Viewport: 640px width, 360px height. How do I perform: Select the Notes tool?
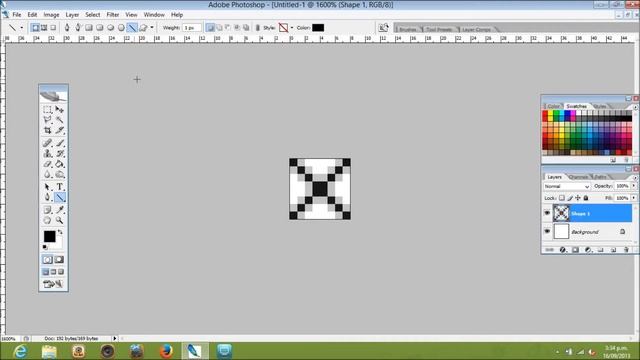coord(47,210)
